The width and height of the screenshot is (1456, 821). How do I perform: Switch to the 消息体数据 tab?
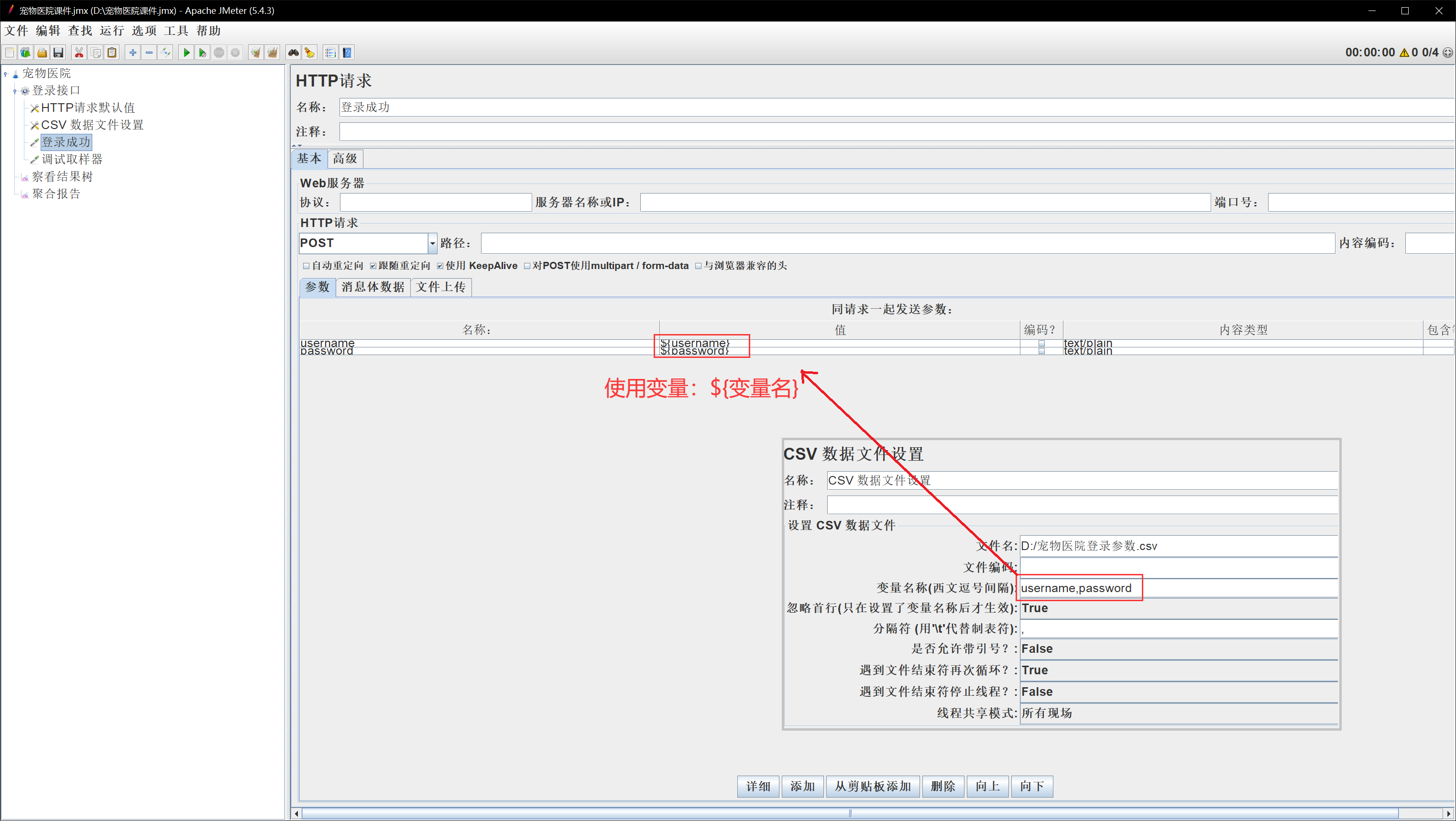click(x=373, y=287)
